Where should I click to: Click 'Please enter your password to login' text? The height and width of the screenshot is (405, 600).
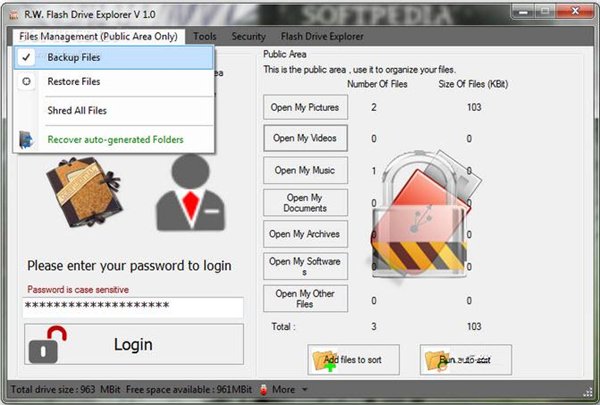pos(129,266)
